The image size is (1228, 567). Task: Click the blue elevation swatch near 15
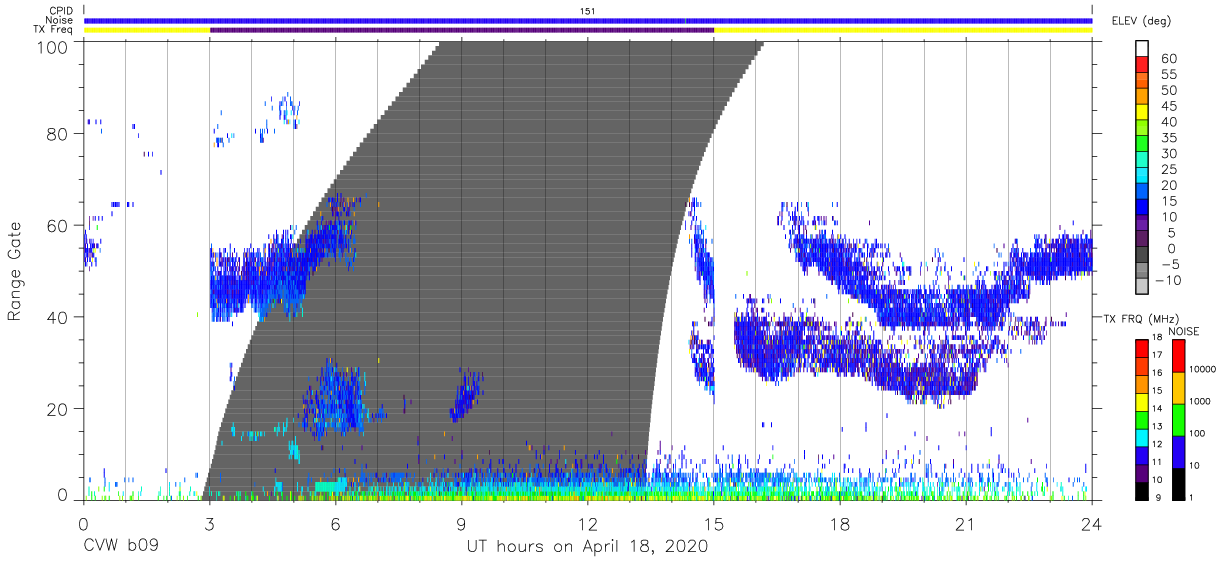tap(1142, 208)
